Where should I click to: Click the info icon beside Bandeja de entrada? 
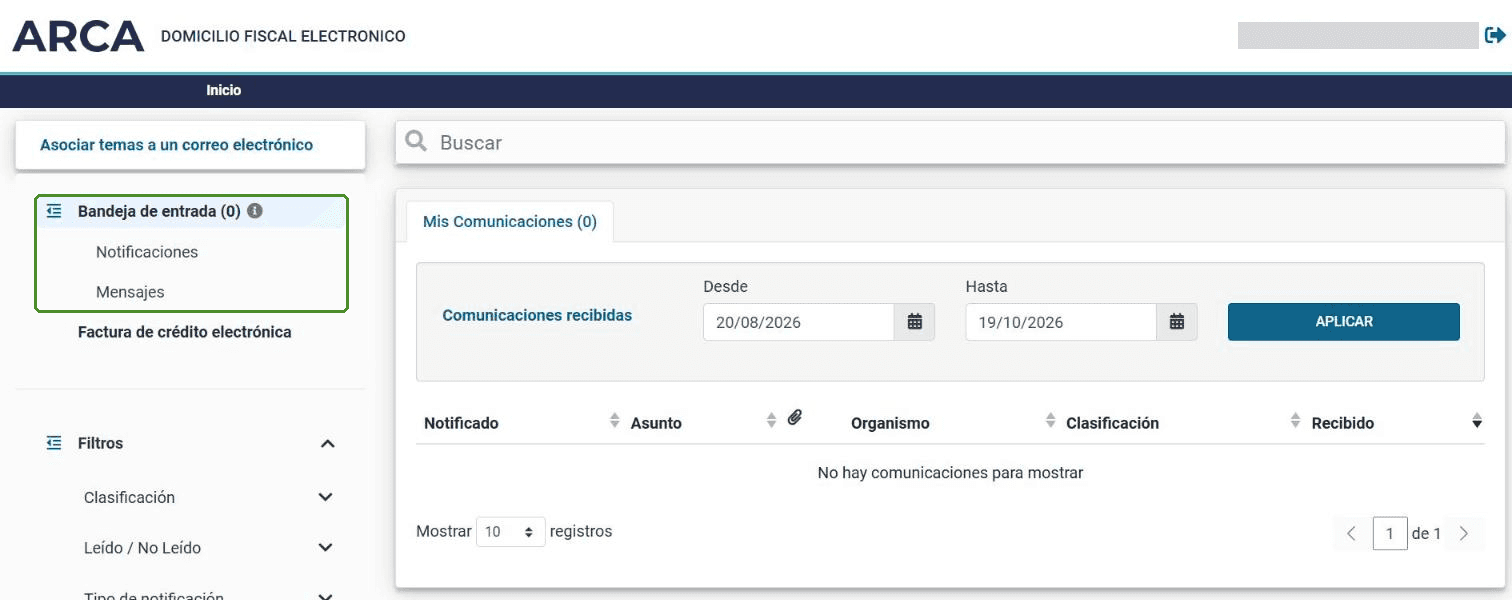[x=255, y=211]
